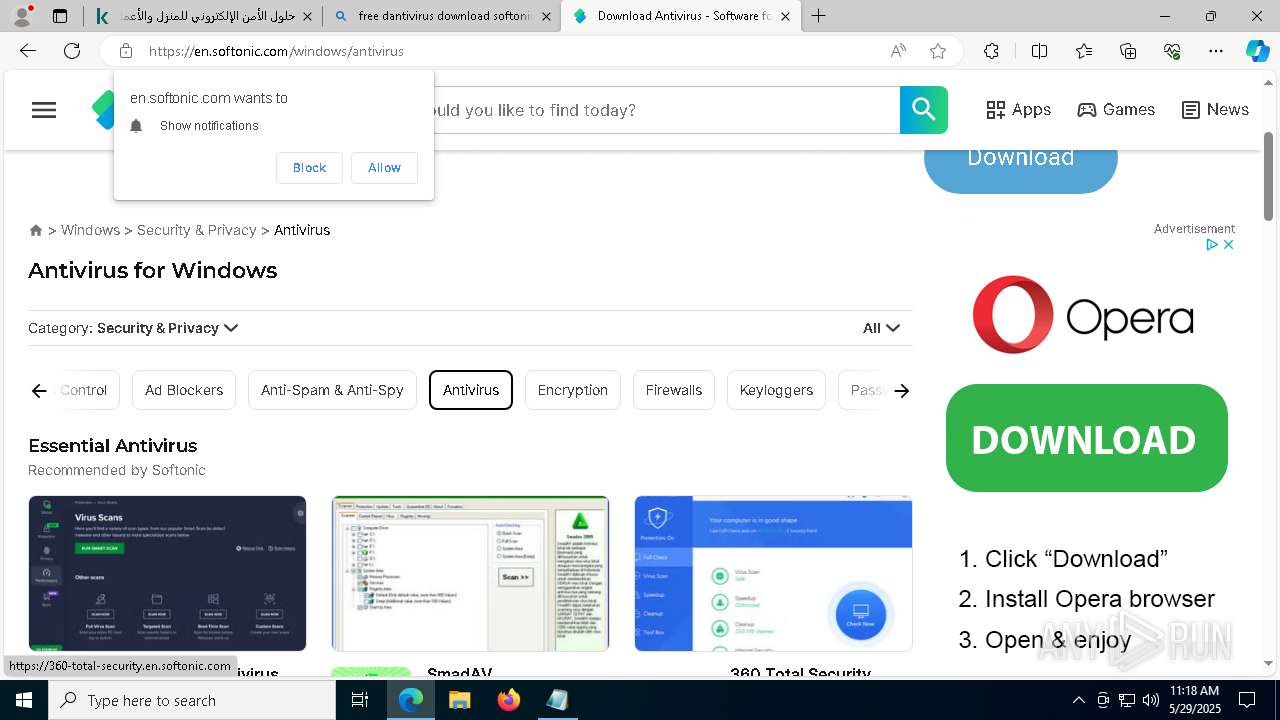1280x720 pixels.
Task: Show hidden system tray icons
Action: [1078, 700]
